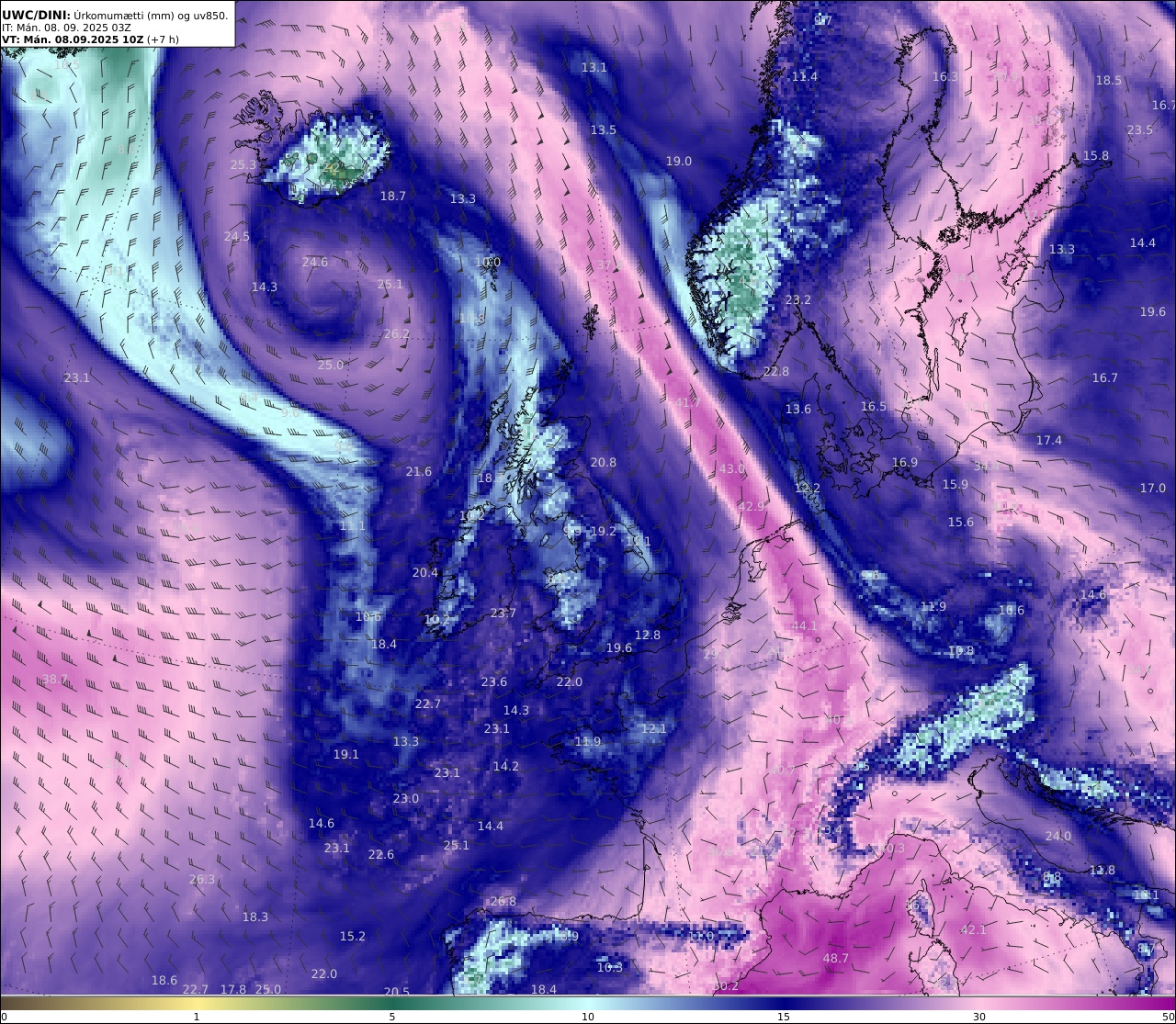The width and height of the screenshot is (1176, 1024).
Task: Click the 20.8 value on the map
Action: 604,462
